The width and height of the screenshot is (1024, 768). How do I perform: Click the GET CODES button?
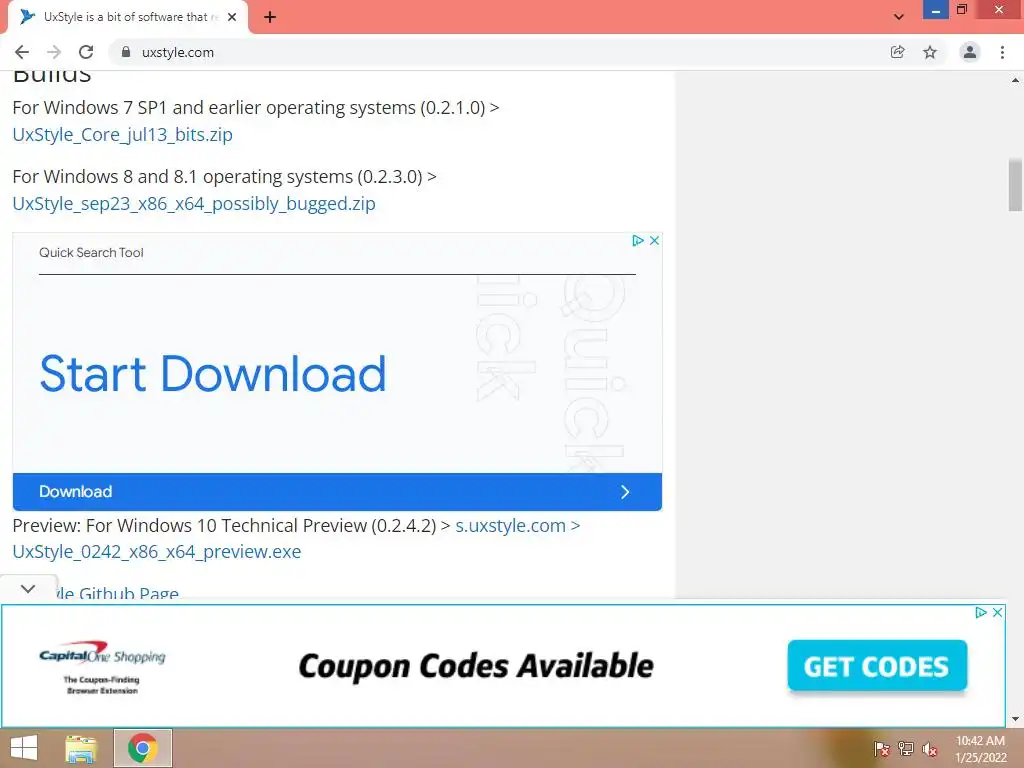tap(877, 665)
